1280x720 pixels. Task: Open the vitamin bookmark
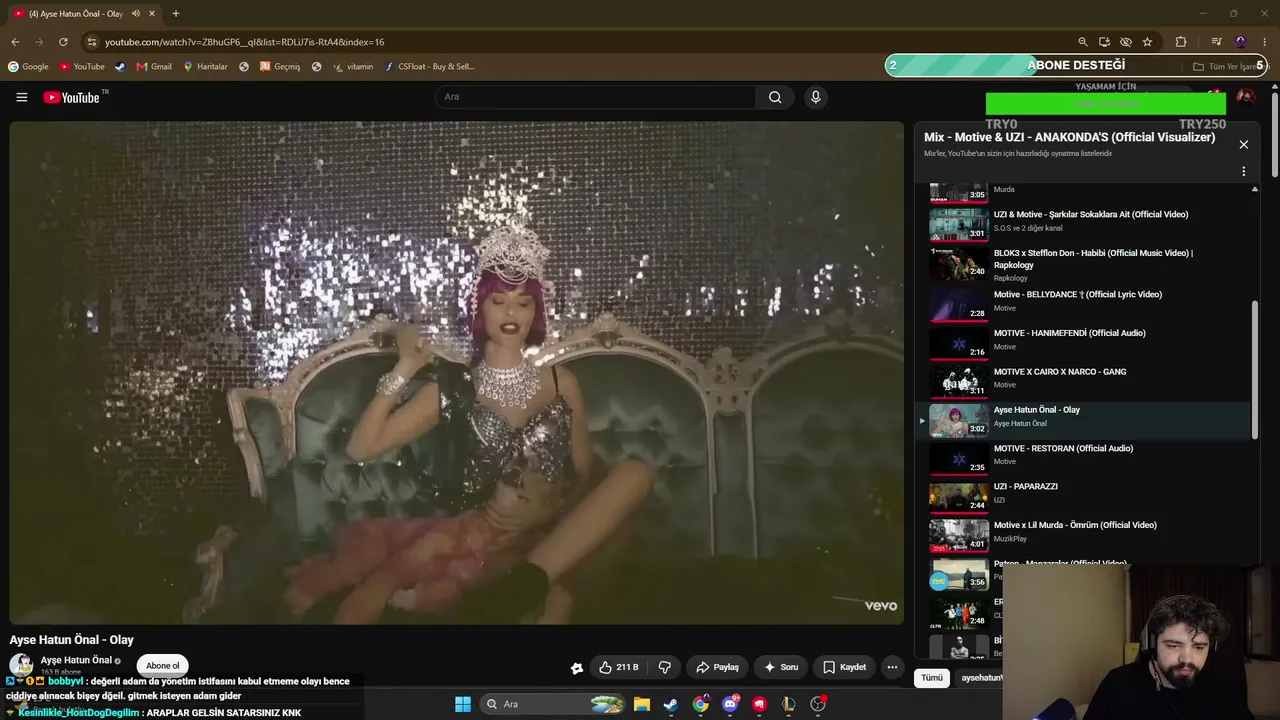click(x=353, y=67)
